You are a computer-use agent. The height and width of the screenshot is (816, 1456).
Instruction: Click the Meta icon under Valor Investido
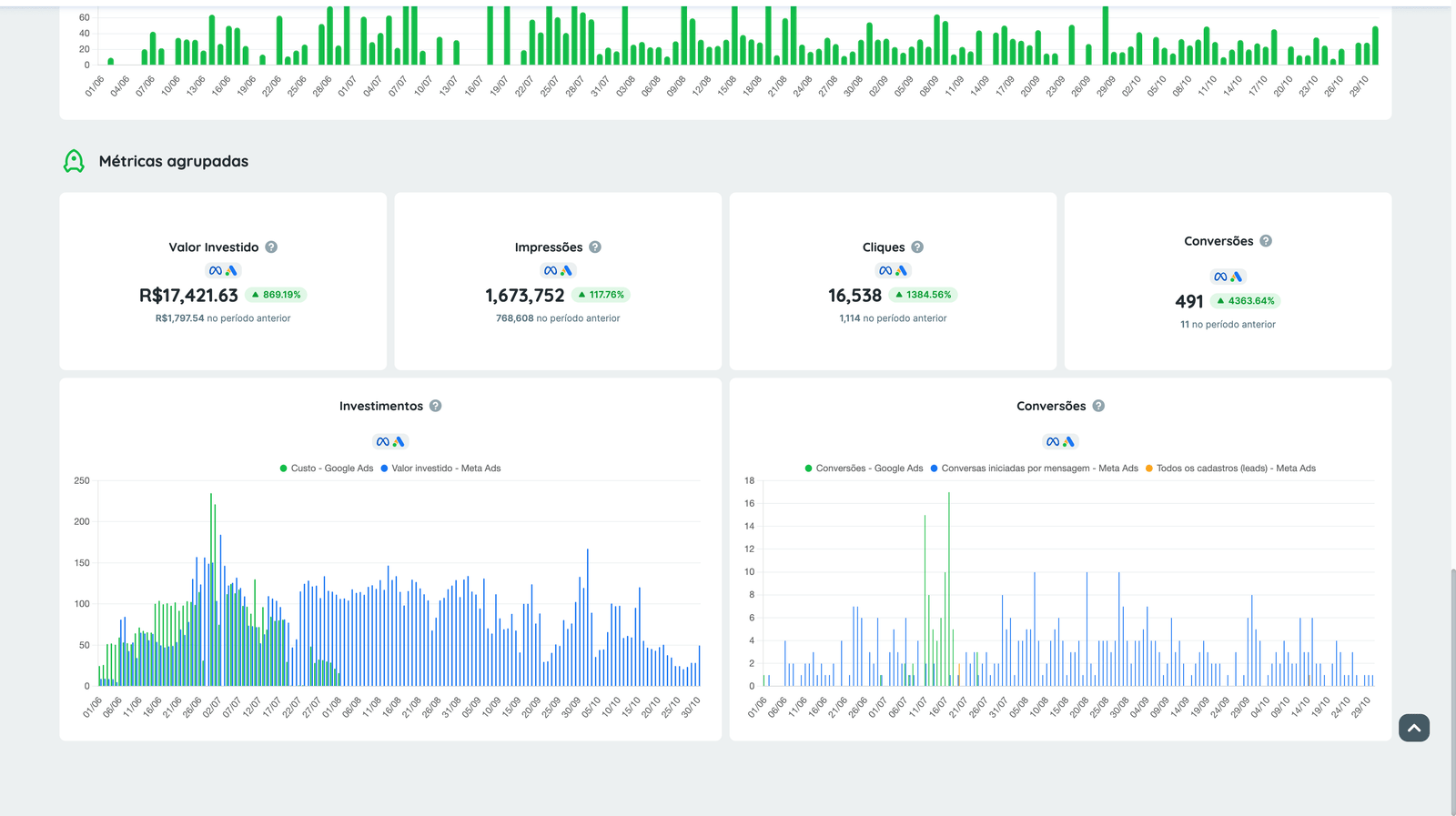[215, 271]
